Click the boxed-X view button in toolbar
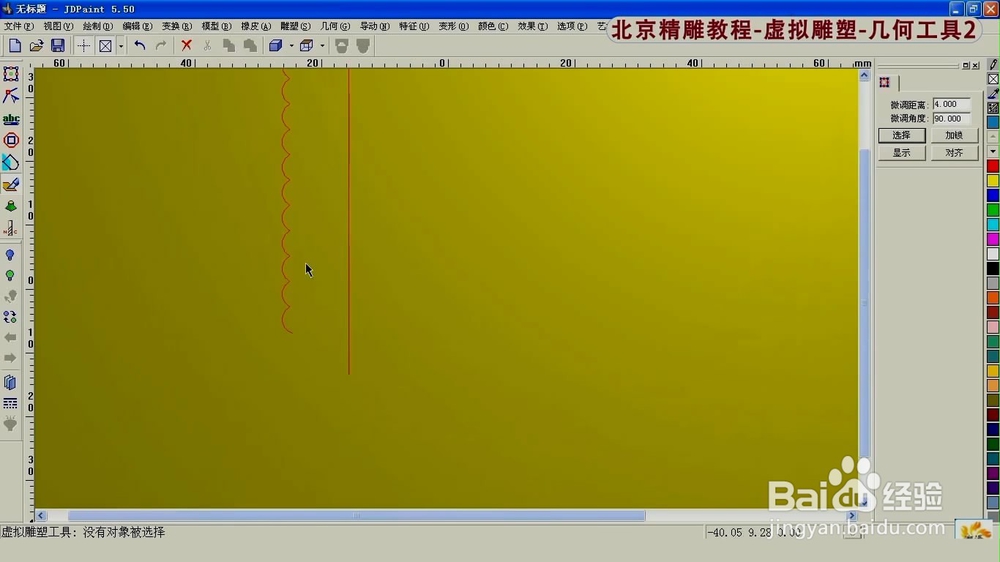Image resolution: width=1000 pixels, height=562 pixels. point(105,45)
